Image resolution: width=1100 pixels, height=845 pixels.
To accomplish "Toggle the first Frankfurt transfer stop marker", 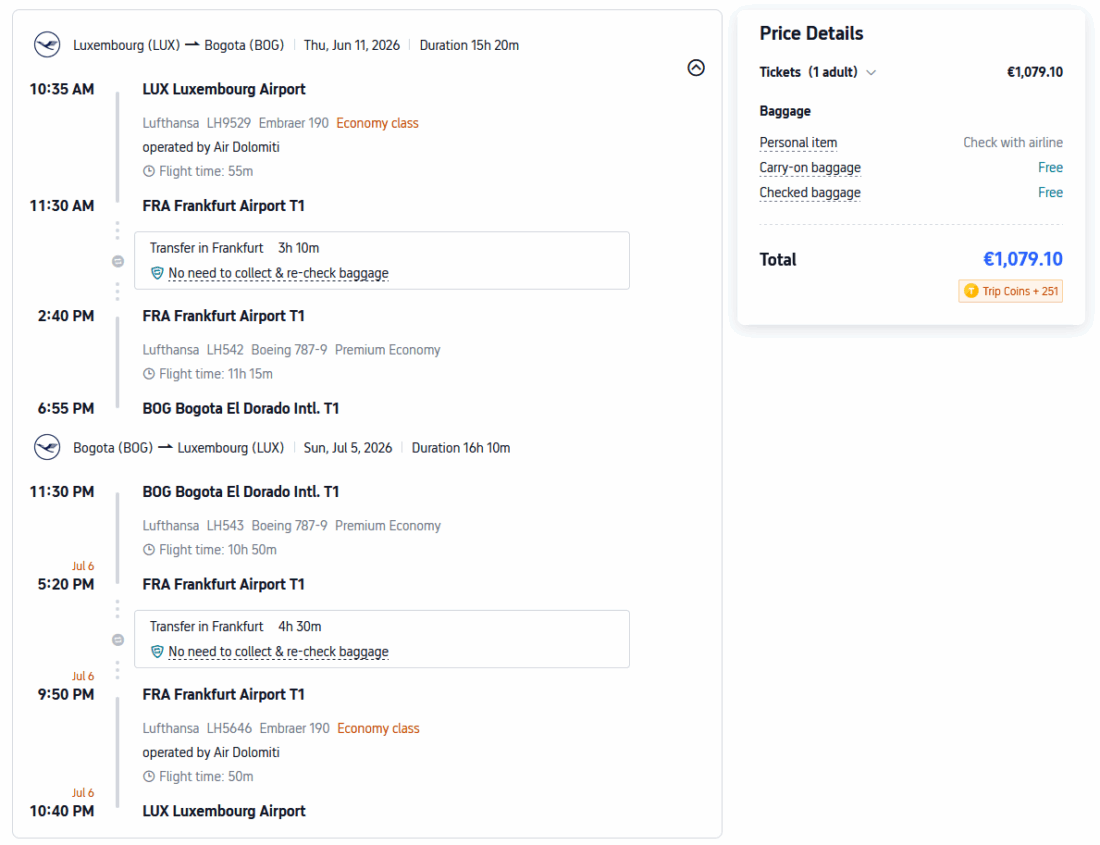I will (x=118, y=261).
